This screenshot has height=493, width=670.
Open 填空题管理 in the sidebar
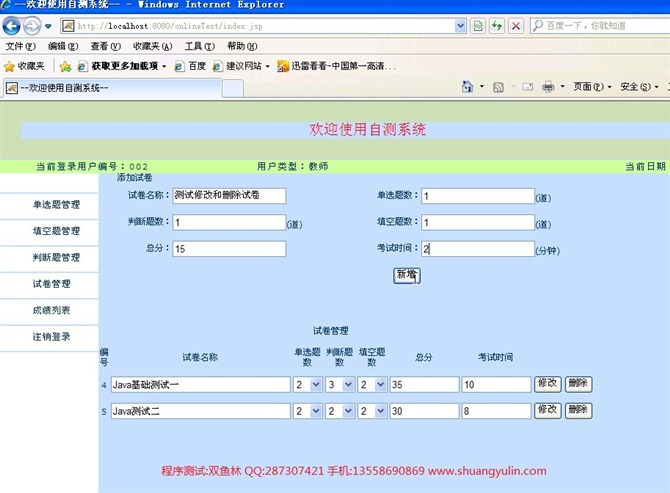tap(56, 231)
